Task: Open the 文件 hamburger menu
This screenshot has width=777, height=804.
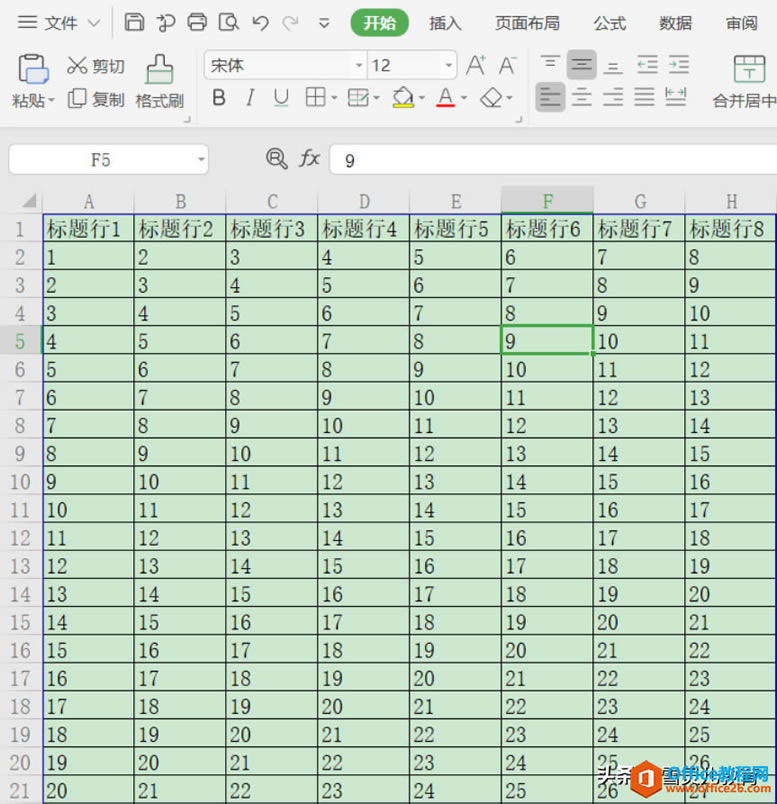Action: click(x=58, y=23)
